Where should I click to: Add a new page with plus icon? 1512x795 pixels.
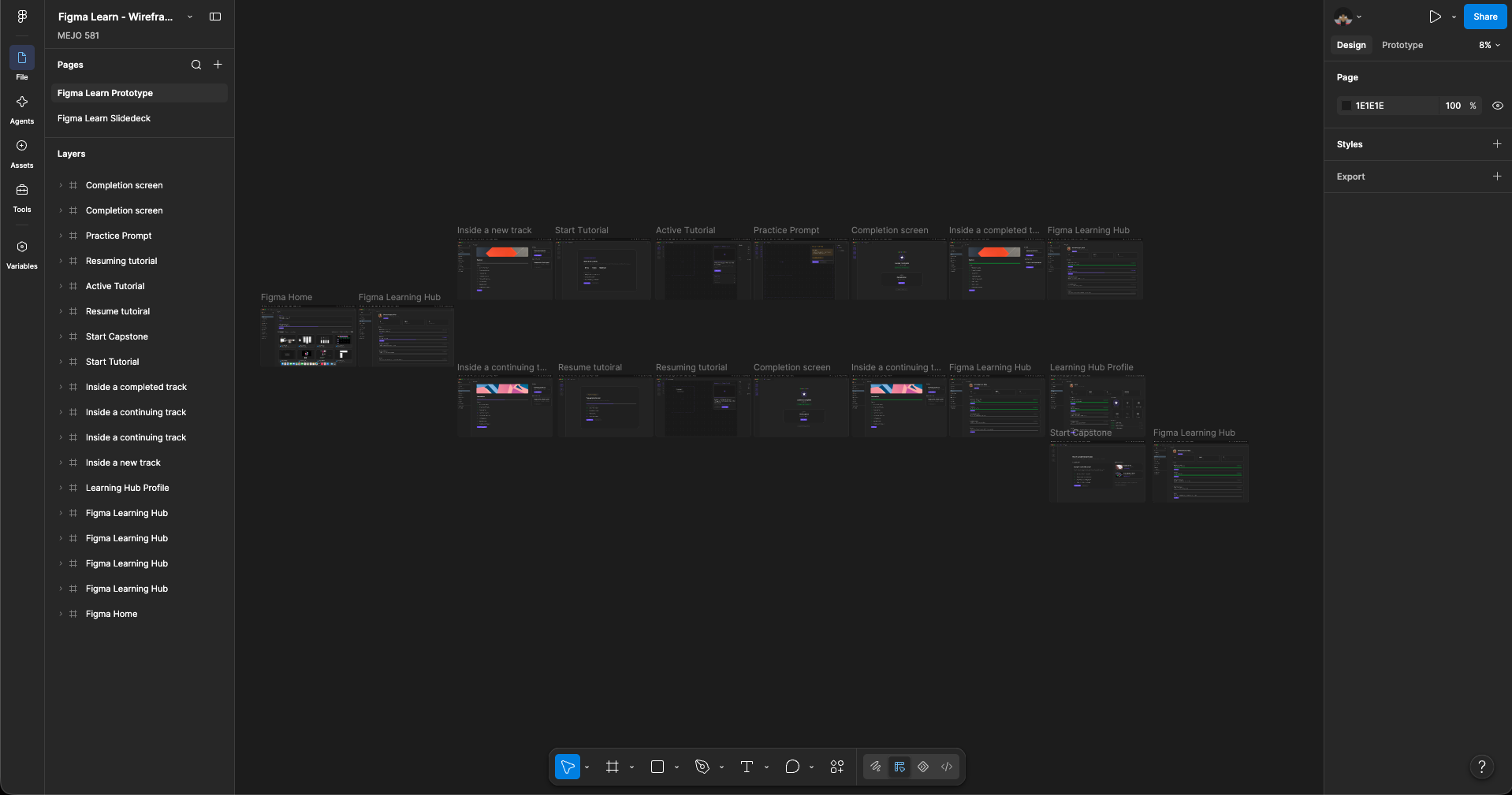[x=218, y=65]
